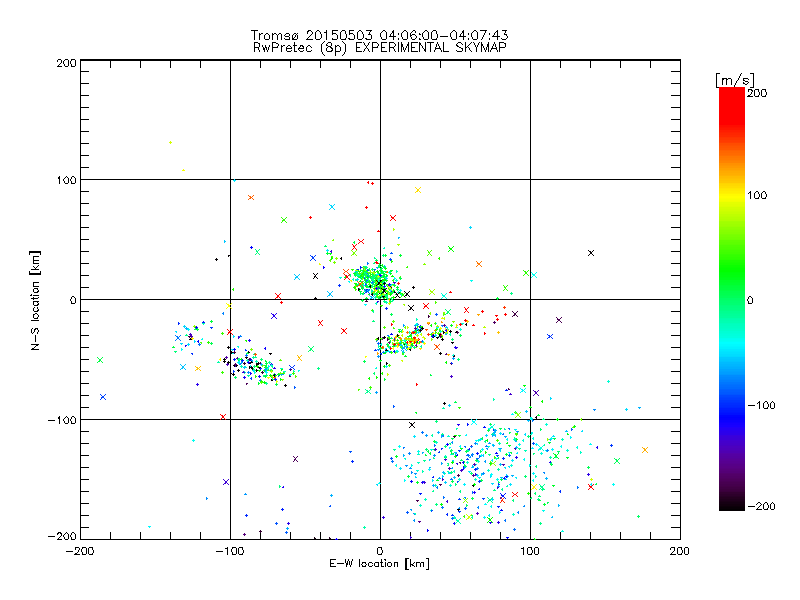This screenshot has height=600, width=800.
Task: Click the y-axis tick label '-200'
Action: click(x=62, y=536)
